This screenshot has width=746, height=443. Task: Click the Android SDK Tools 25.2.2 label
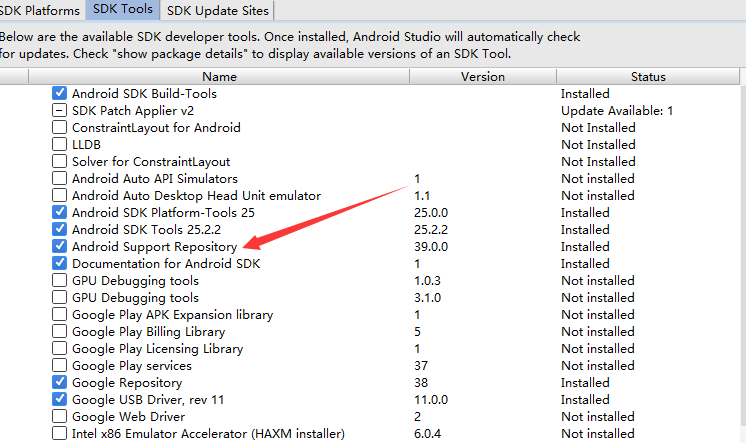click(x=147, y=230)
